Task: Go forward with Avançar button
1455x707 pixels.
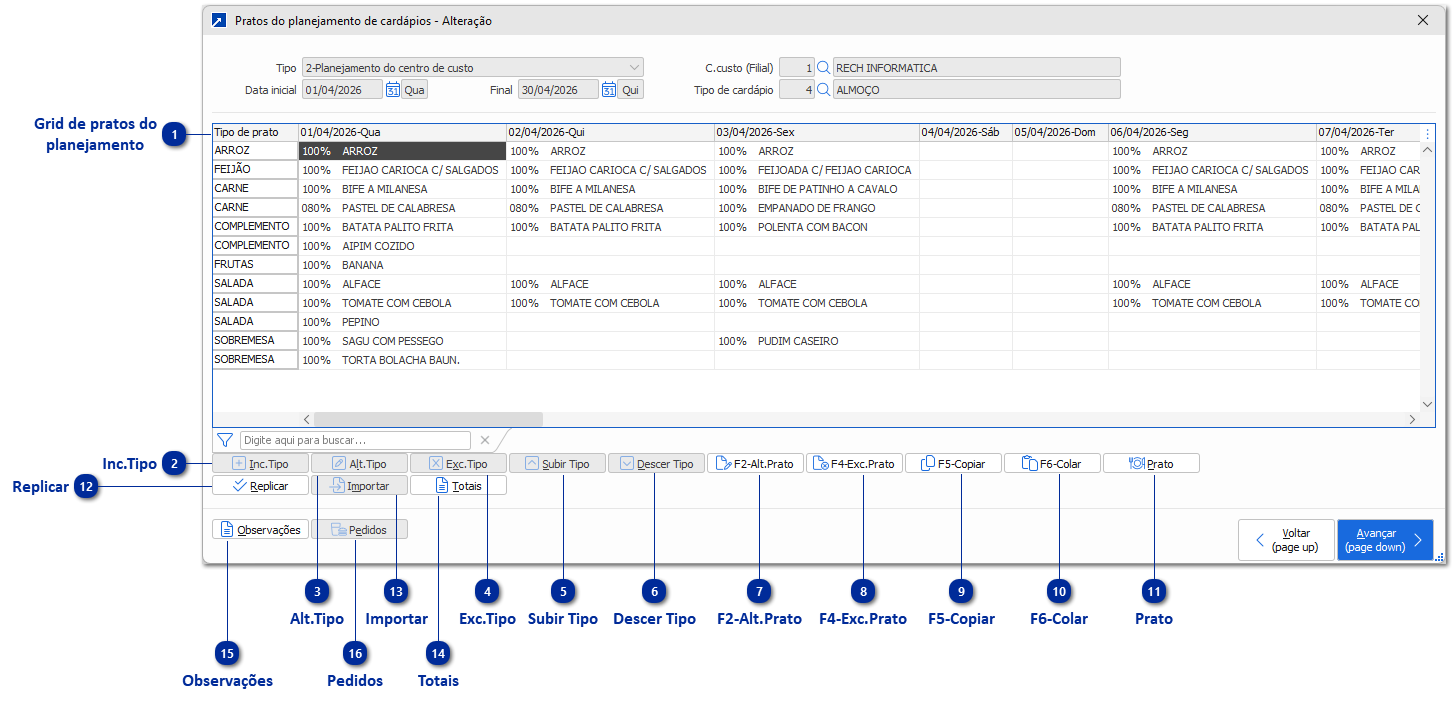Action: tap(1384, 540)
